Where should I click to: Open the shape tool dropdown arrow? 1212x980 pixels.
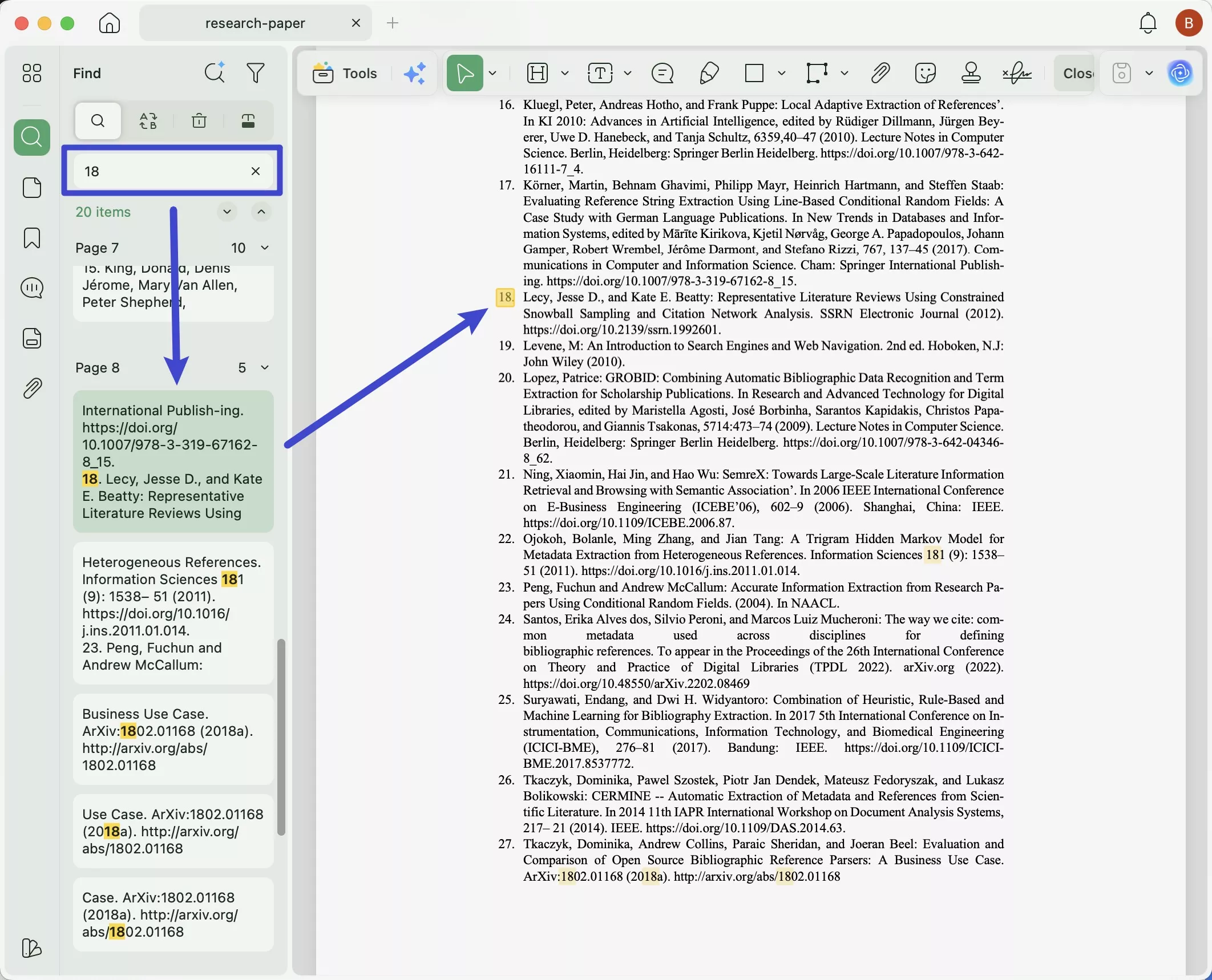click(782, 73)
